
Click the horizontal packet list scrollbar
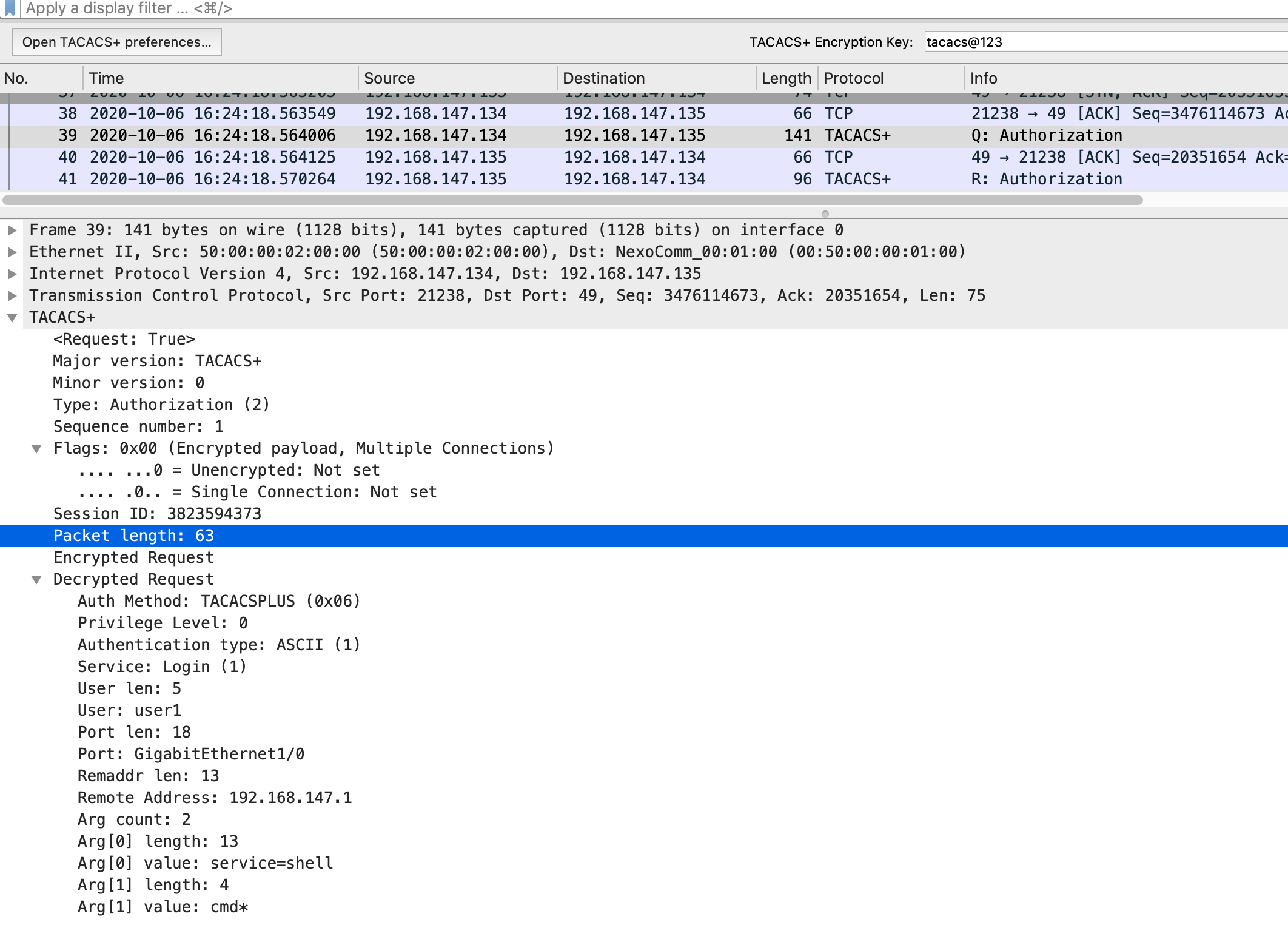click(572, 200)
